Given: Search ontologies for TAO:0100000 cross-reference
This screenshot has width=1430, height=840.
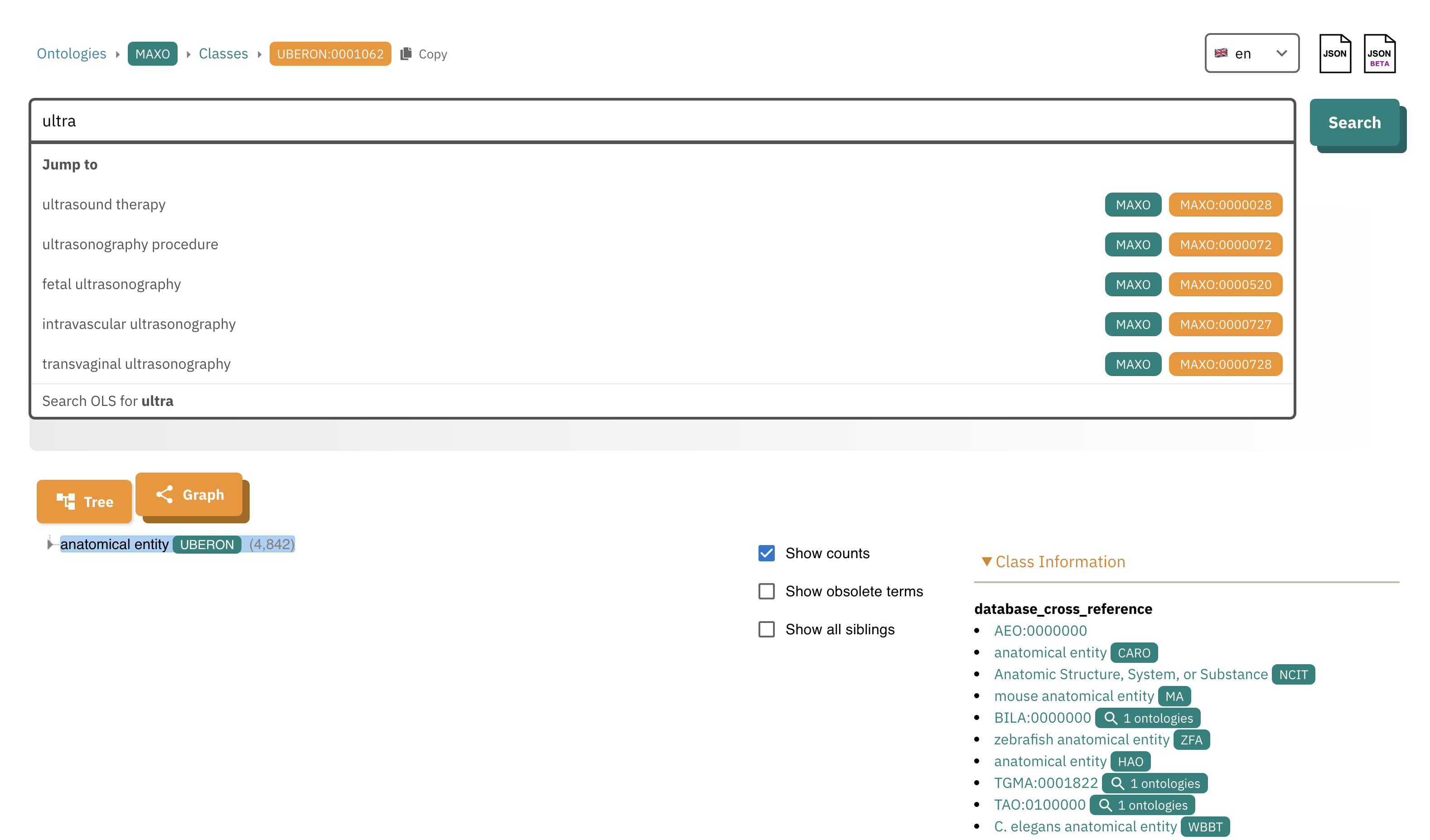Looking at the screenshot, I should pyautogui.click(x=1142, y=805).
